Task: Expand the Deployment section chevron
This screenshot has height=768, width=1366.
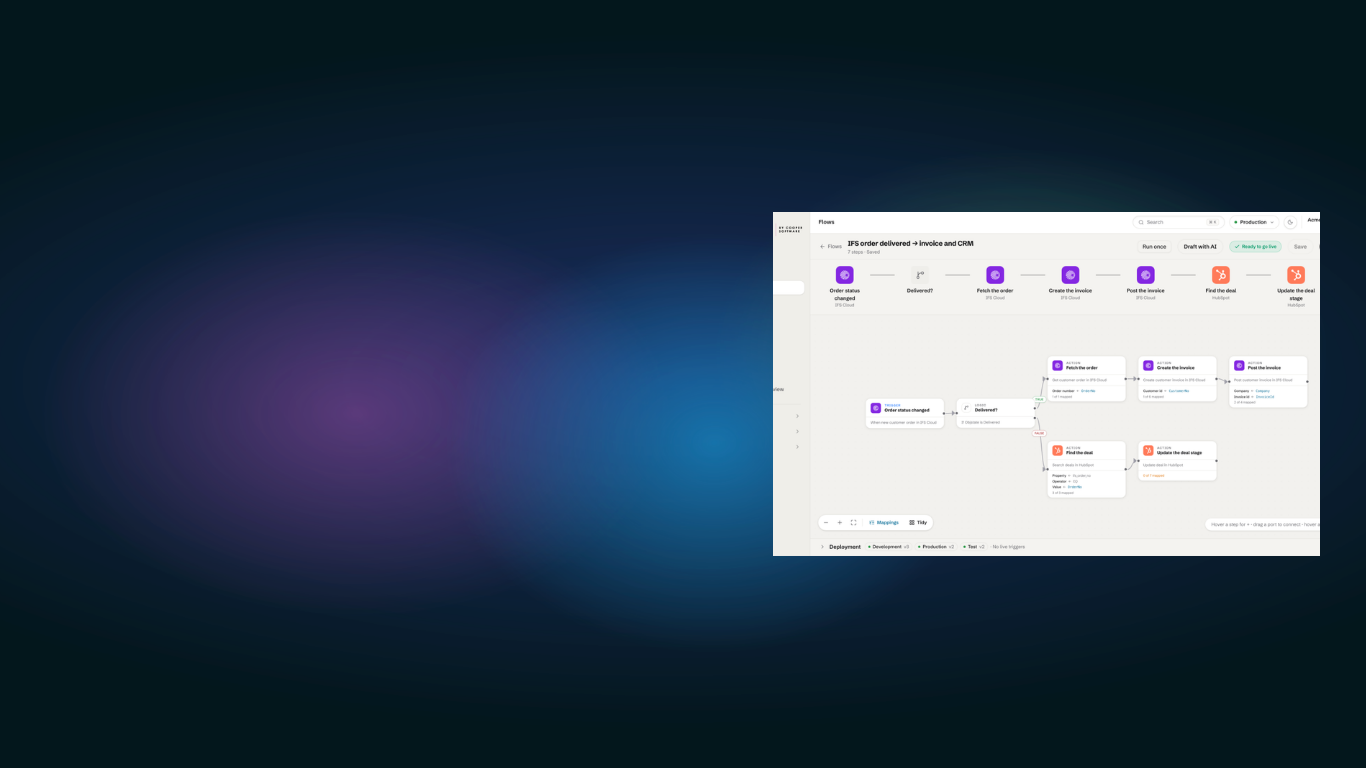Action: 822,547
